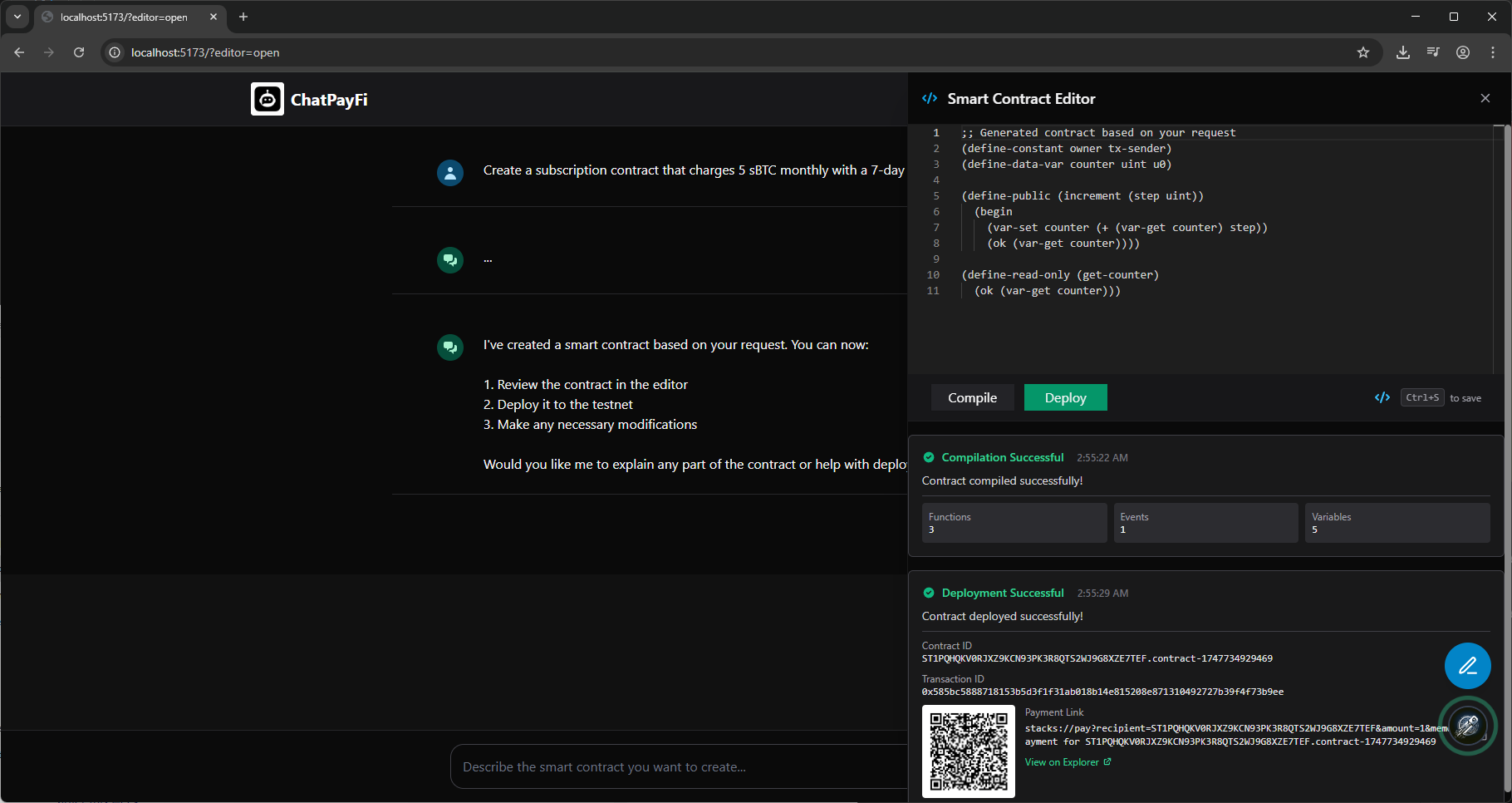
Task: Click the code brackets icon beside Ctrl+S
Action: point(1382,397)
